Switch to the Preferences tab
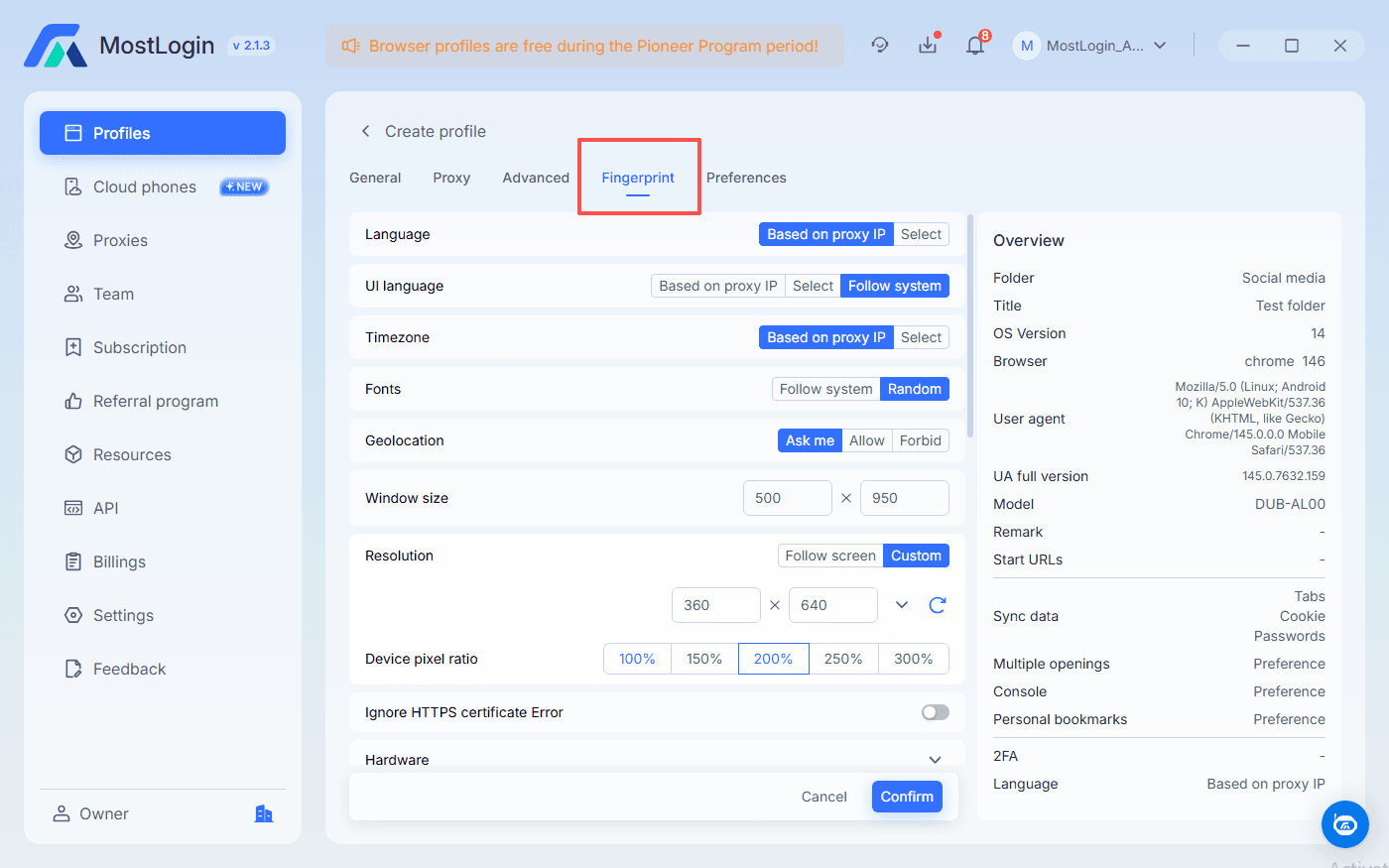1389x868 pixels. 746,178
